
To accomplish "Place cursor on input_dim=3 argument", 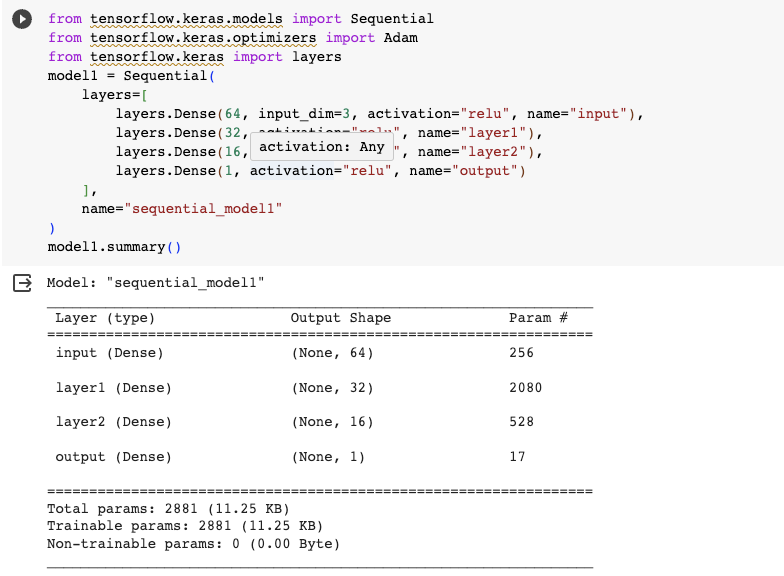I will point(304,114).
